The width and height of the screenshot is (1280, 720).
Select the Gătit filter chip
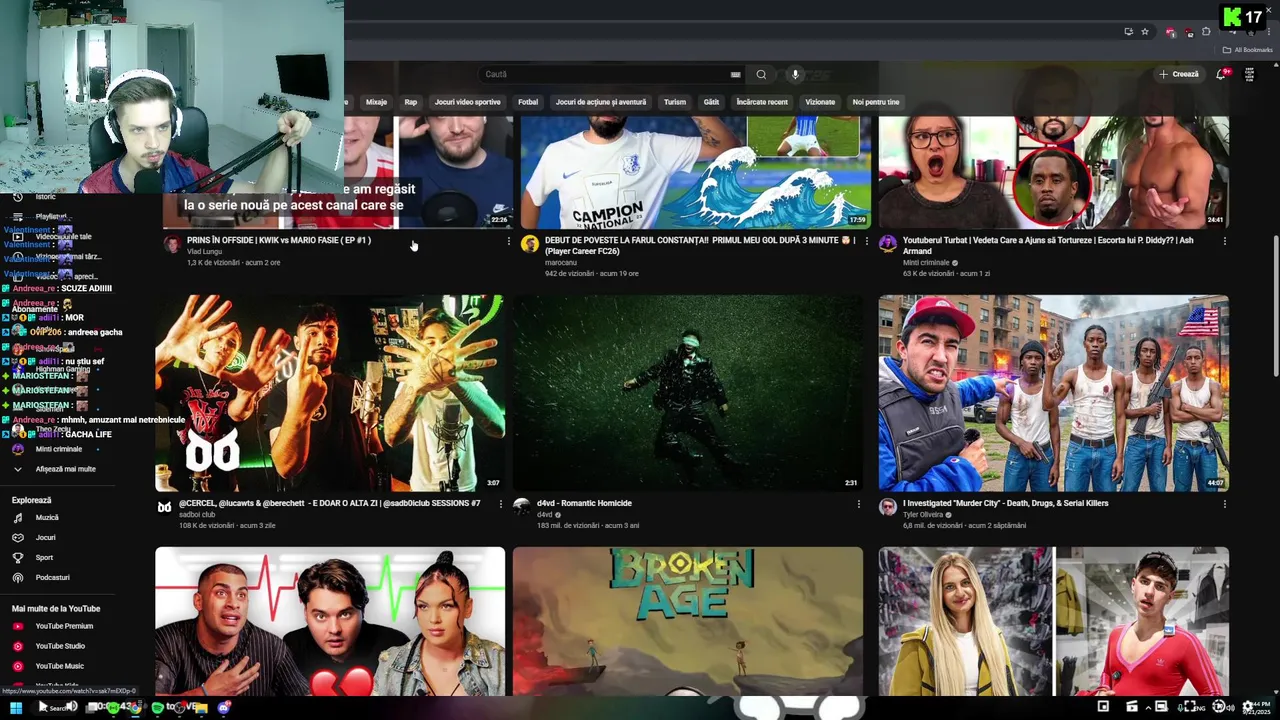point(711,102)
